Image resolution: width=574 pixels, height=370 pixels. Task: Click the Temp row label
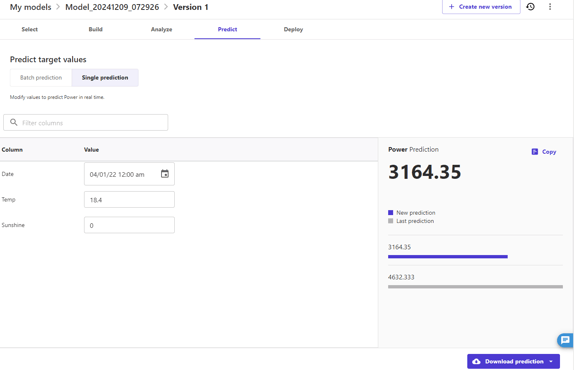8,199
